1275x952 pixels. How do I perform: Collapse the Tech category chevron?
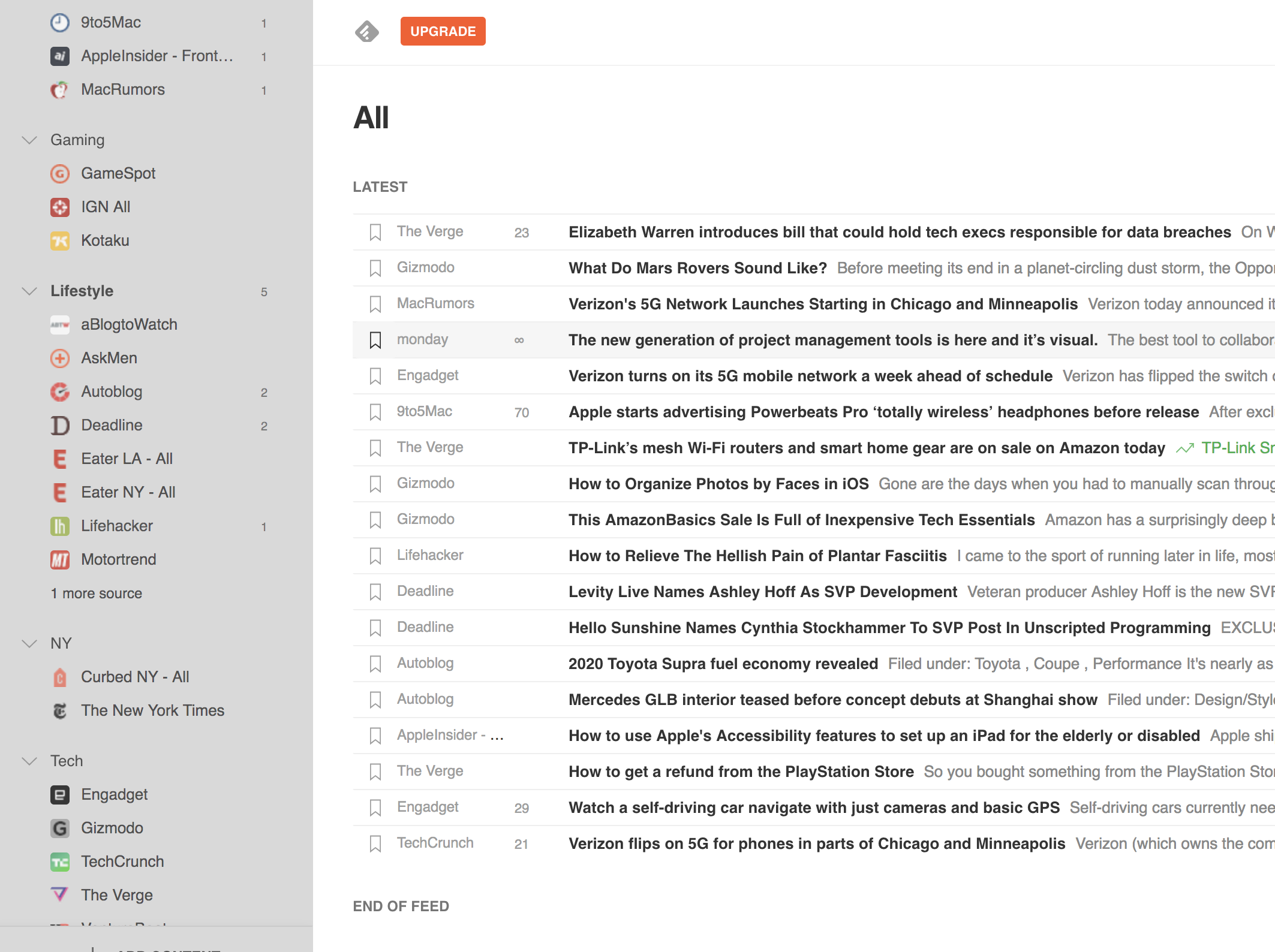[29, 761]
